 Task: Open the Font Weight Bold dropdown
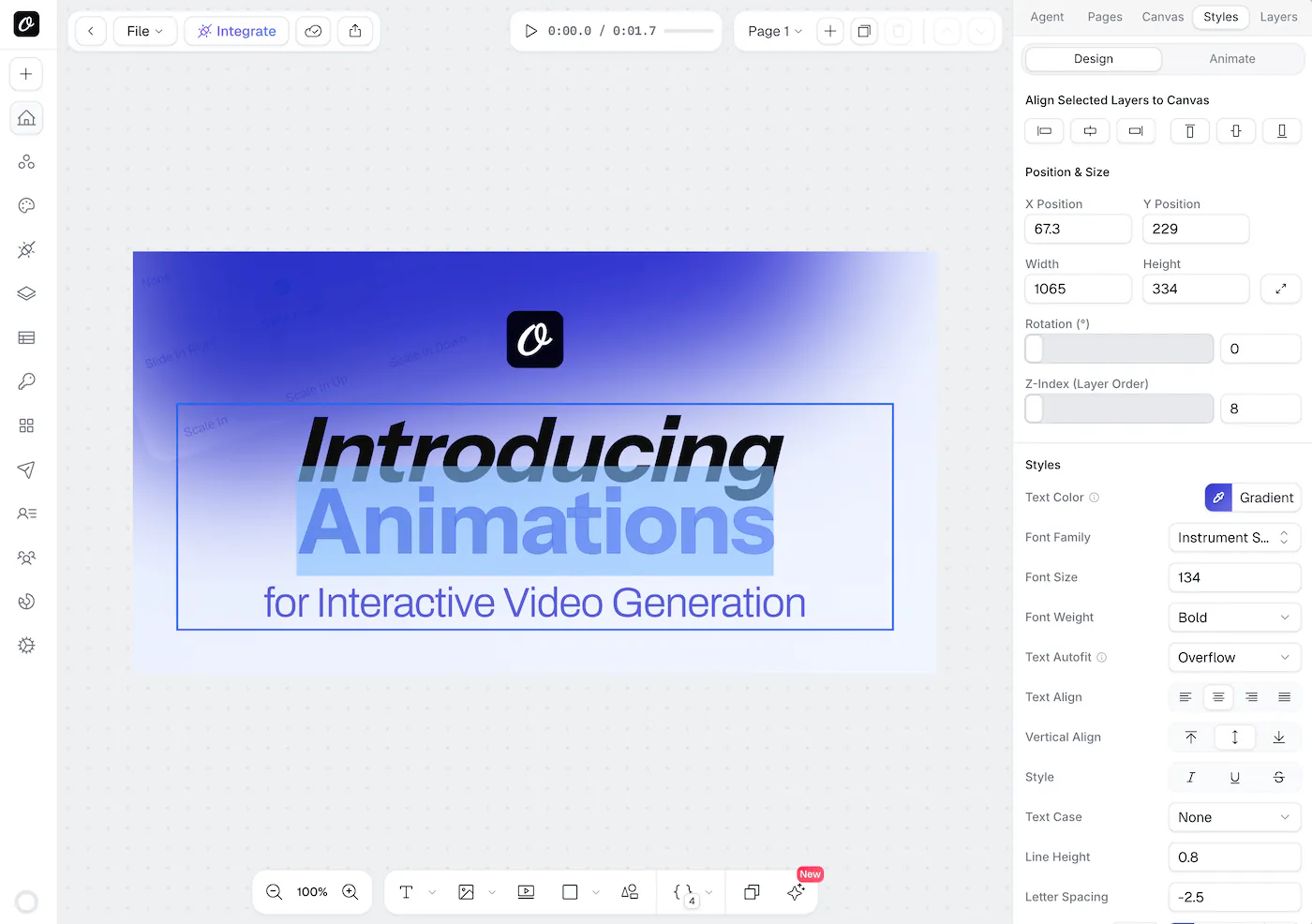[x=1234, y=618]
